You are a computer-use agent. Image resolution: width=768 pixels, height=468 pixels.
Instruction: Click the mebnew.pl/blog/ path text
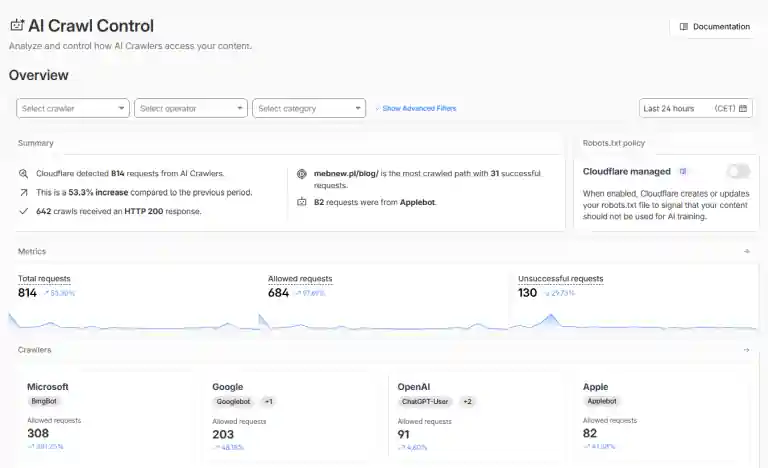[346, 173]
